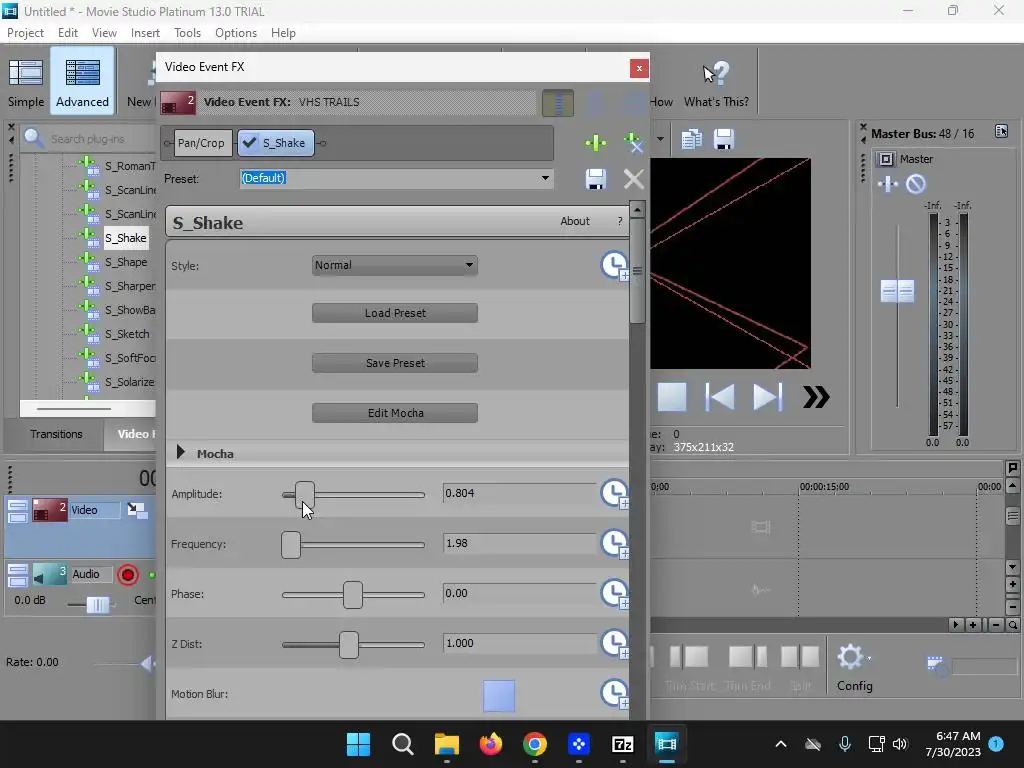Image resolution: width=1024 pixels, height=768 pixels.
Task: Show more transport buttons chevron
Action: (x=816, y=396)
